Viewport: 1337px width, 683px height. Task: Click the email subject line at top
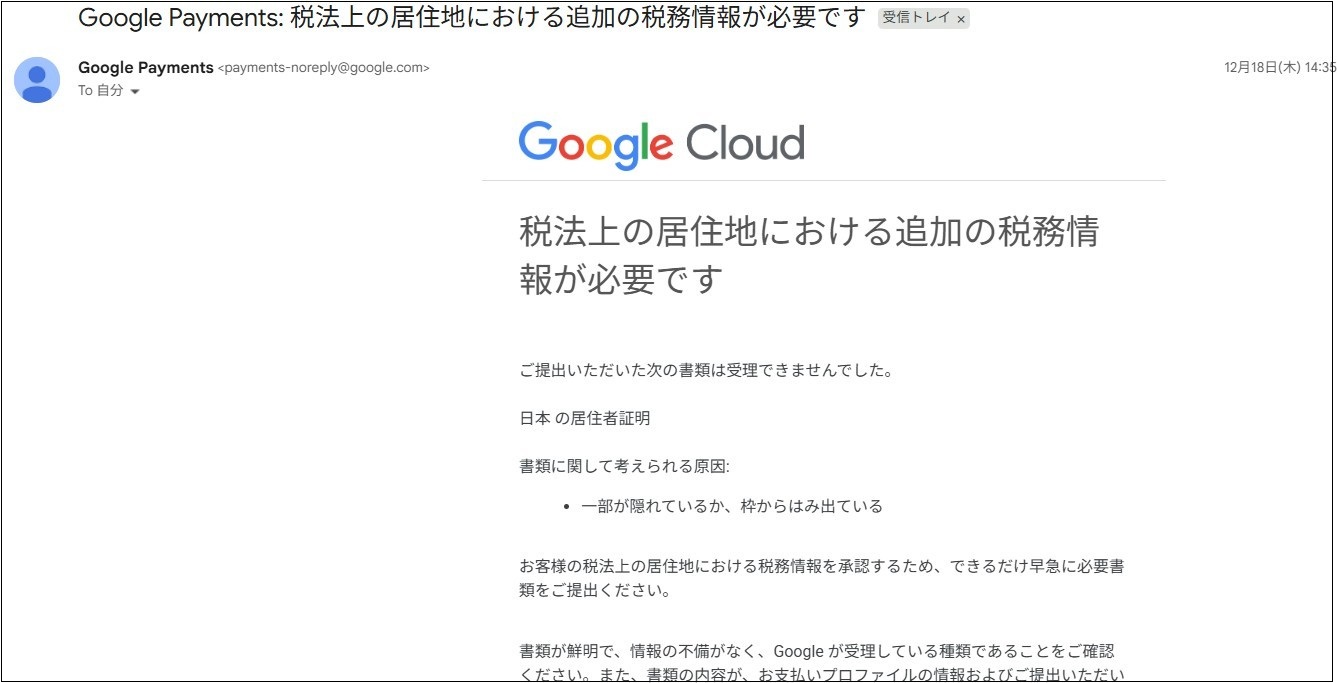click(x=470, y=18)
